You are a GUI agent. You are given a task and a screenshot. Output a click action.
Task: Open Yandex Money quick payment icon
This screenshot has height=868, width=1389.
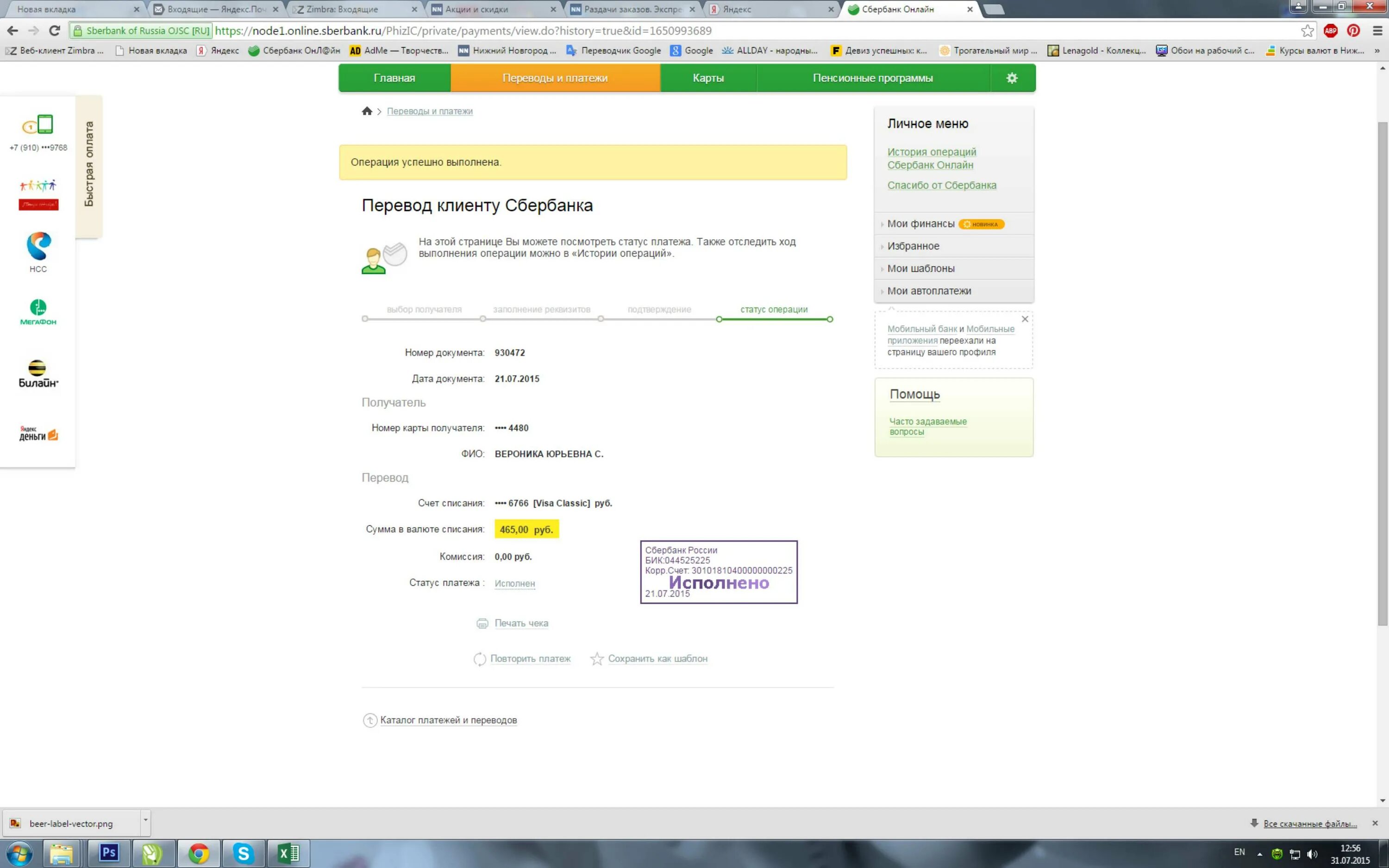pos(38,434)
